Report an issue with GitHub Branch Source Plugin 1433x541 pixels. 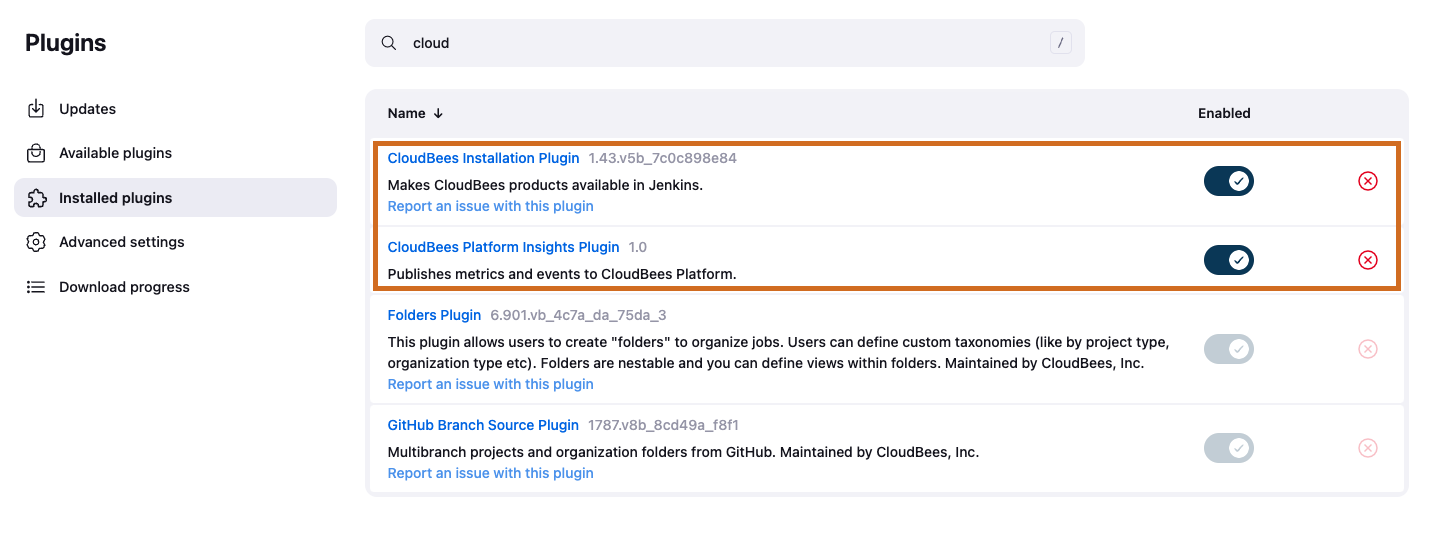[x=490, y=473]
